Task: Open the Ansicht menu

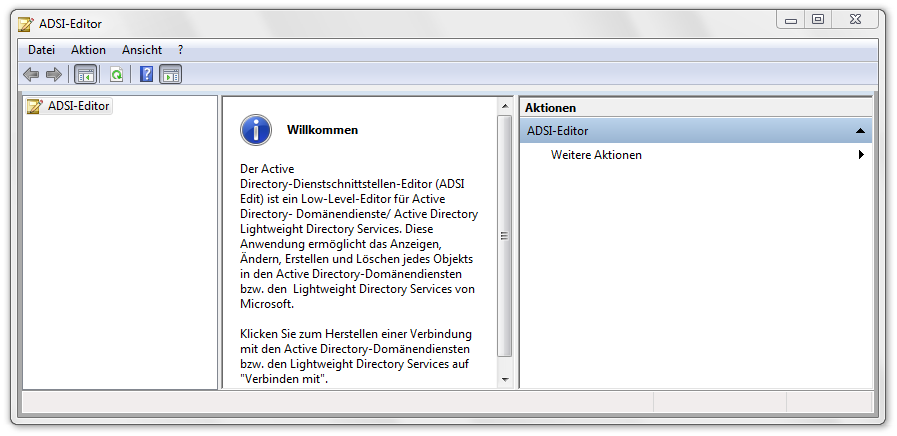Action: click(142, 49)
